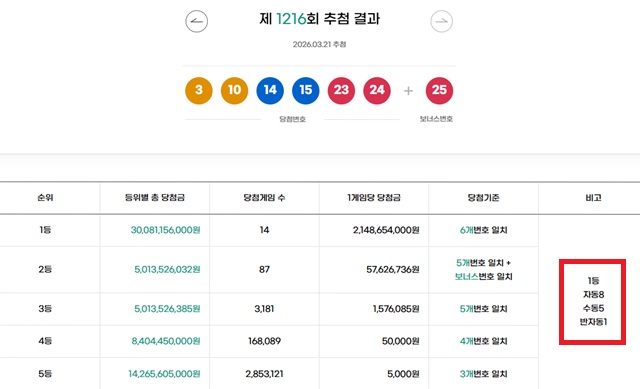
Task: Click the bonus number 25 ball
Action: 439,91
